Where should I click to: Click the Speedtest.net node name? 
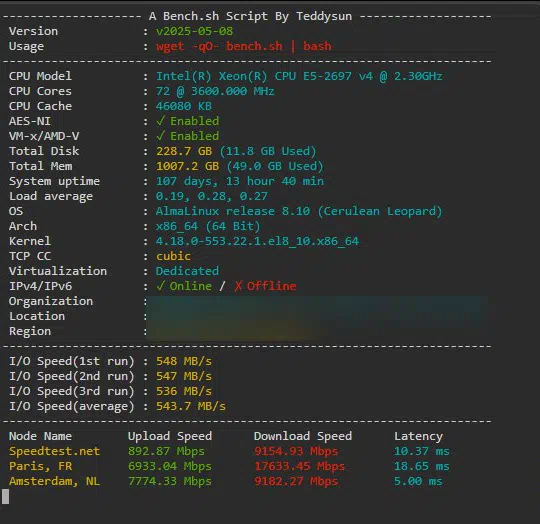(54, 451)
